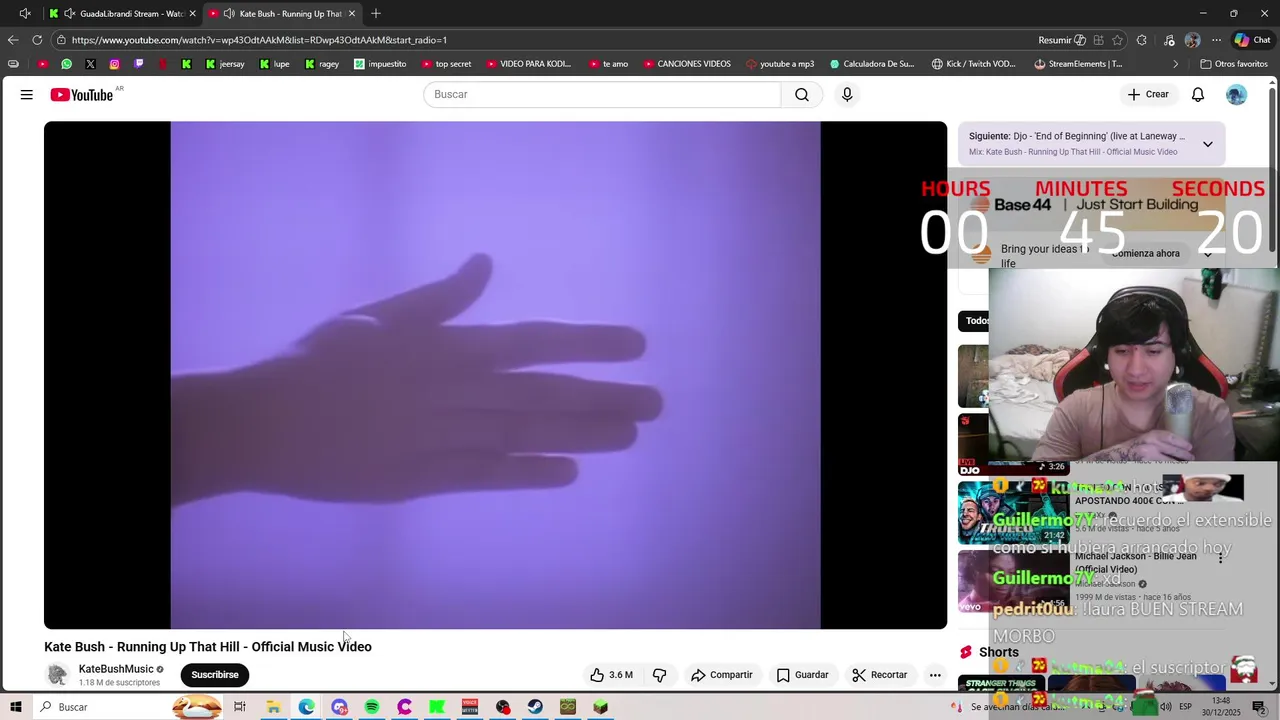Screen dimensions: 1280x720
Task: Open YouTube notifications bell
Action: pos(1198,94)
